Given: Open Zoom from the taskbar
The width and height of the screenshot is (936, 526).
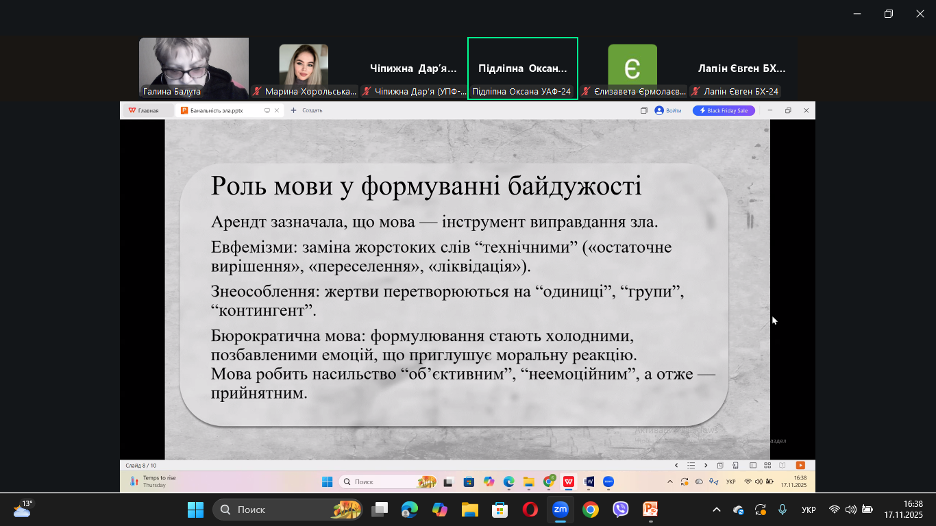Looking at the screenshot, I should [x=560, y=509].
